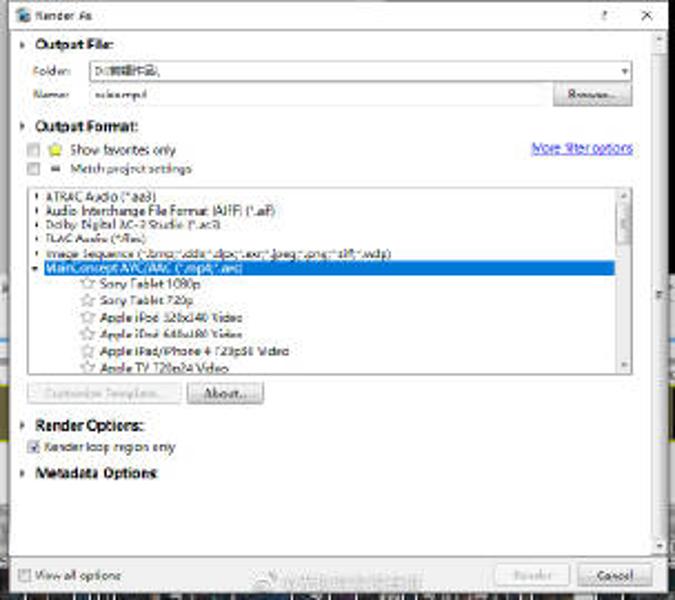This screenshot has width=675, height=600.
Task: Expand the Metadata Options section
Action: [24, 473]
